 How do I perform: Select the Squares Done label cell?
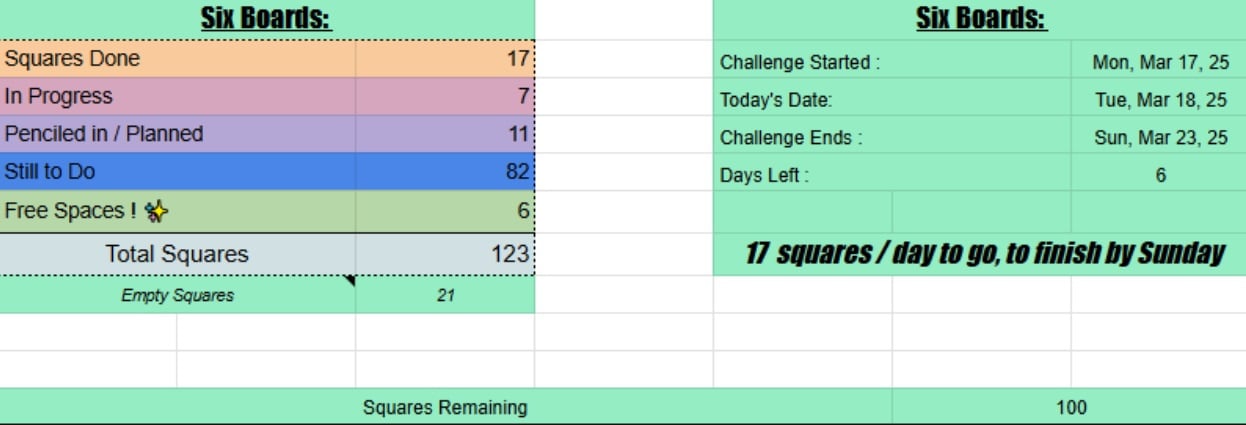(x=178, y=59)
